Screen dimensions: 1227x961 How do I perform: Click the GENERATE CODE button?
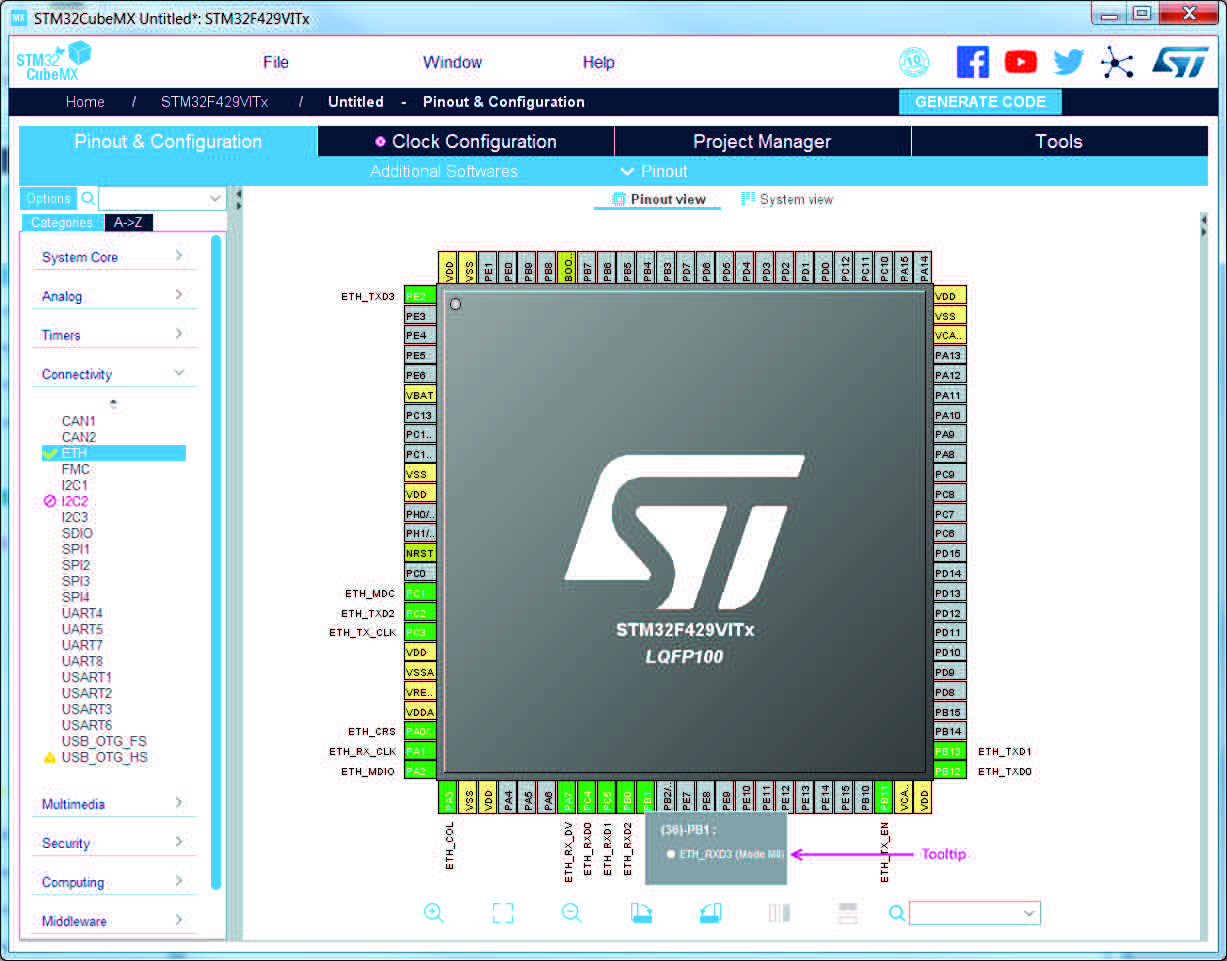pos(980,102)
